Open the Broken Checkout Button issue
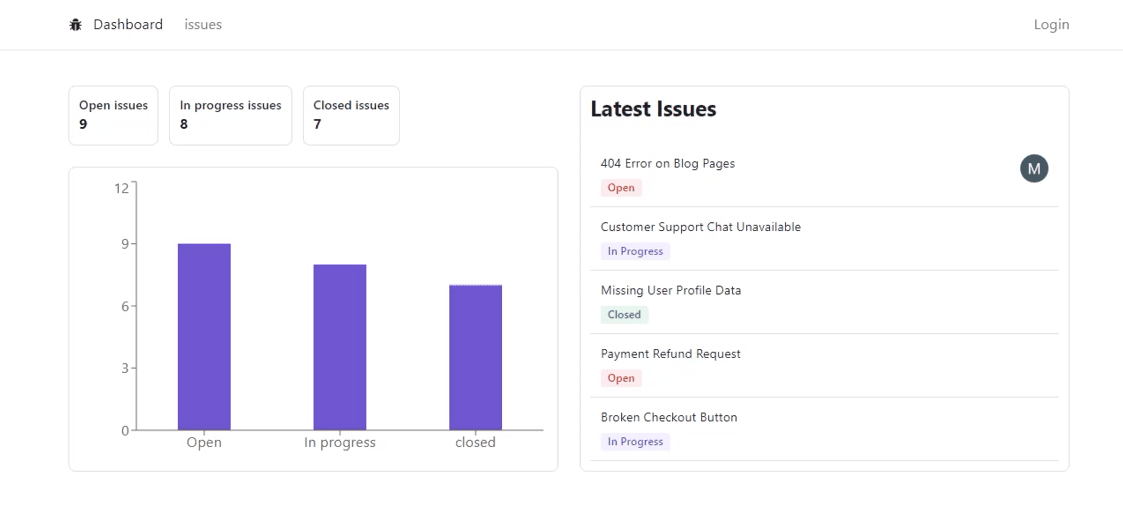Viewport: 1123px width, 525px height. pos(668,418)
